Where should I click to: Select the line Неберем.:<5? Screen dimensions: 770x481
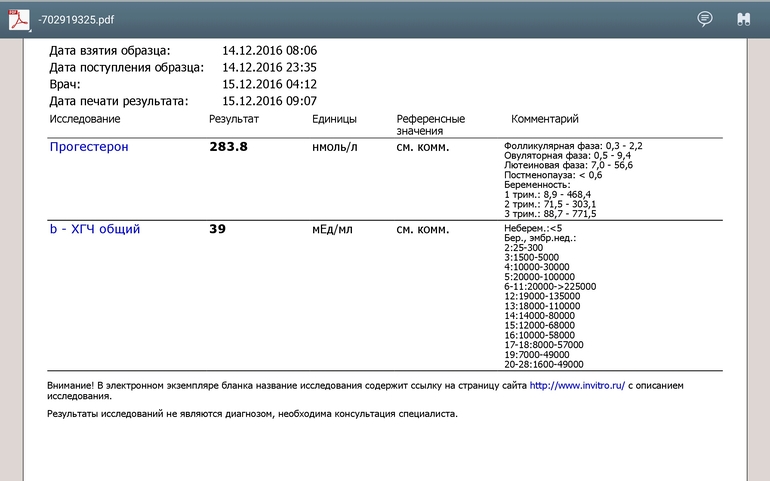click(x=533, y=228)
